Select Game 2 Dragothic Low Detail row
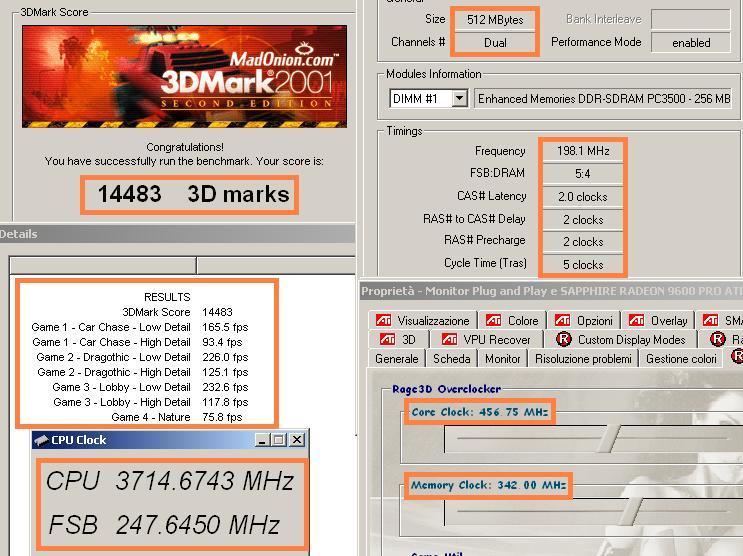Screen dimensions: 743x556 coord(142,357)
